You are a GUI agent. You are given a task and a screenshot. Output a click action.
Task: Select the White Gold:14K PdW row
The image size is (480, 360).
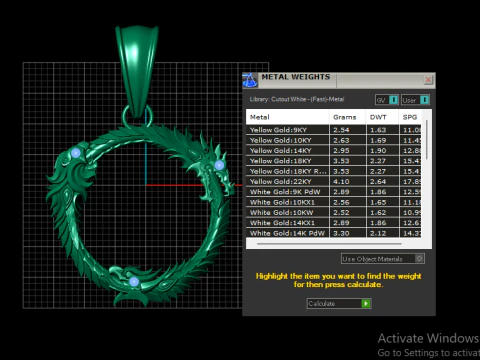pyautogui.click(x=333, y=233)
